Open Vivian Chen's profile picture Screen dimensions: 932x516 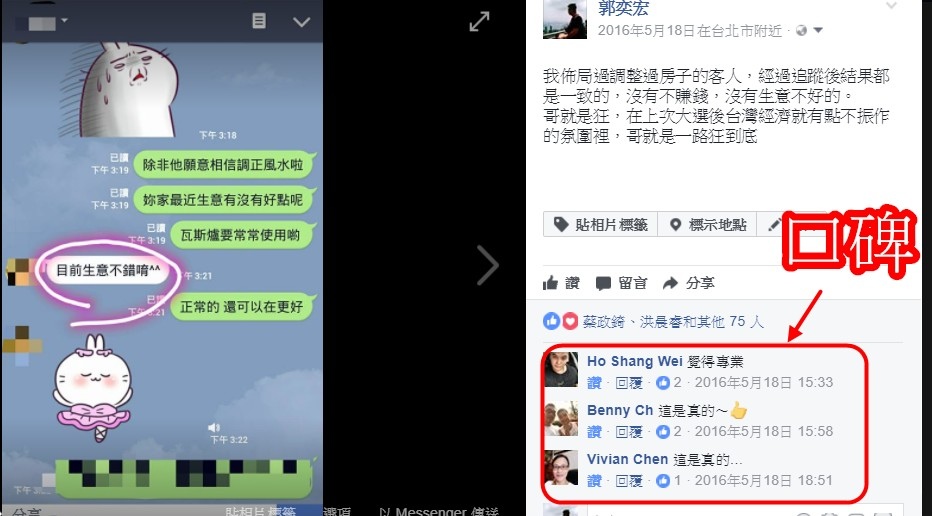[x=561, y=467]
